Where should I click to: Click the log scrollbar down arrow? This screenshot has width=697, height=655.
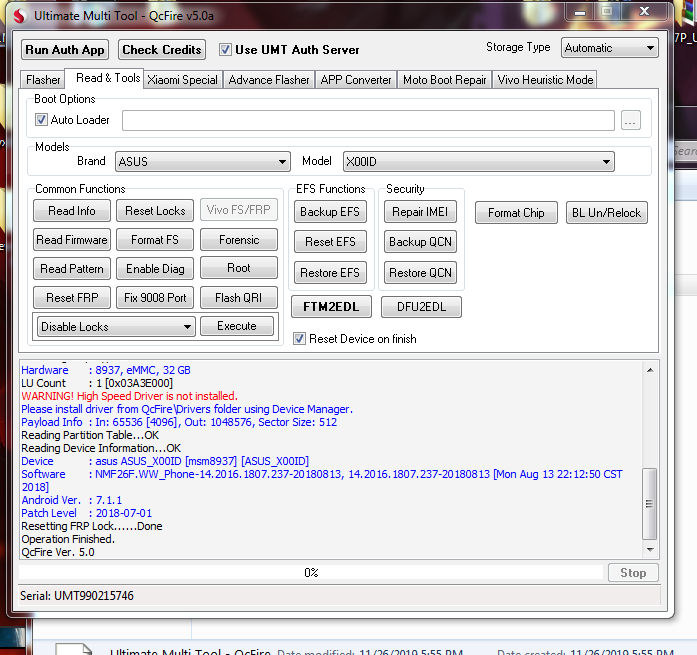650,550
